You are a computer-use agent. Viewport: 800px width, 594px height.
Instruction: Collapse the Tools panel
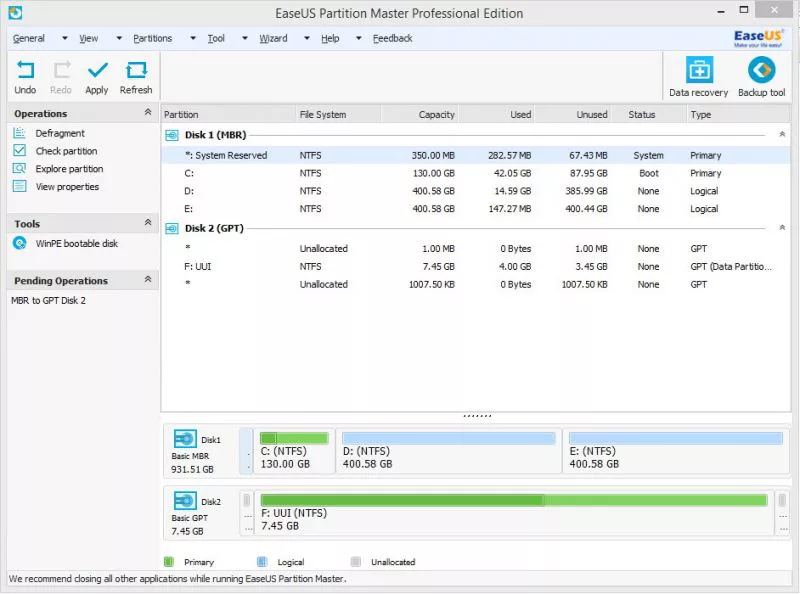click(148, 222)
